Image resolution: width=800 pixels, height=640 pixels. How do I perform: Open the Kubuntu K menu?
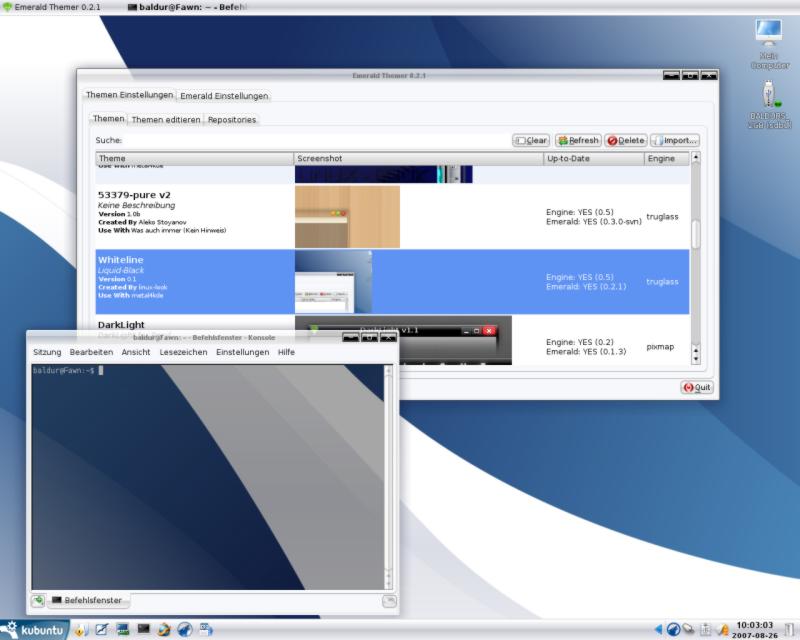[x=34, y=630]
